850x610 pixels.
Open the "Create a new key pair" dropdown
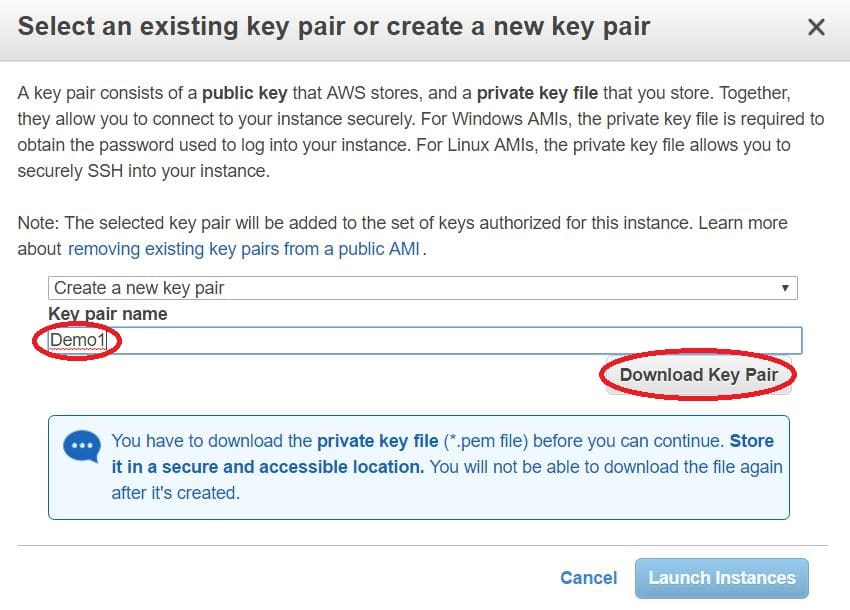tap(422, 288)
